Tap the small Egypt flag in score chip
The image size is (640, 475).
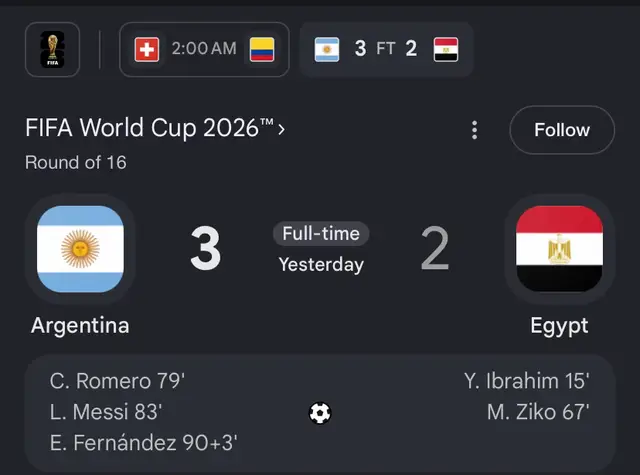point(446,49)
